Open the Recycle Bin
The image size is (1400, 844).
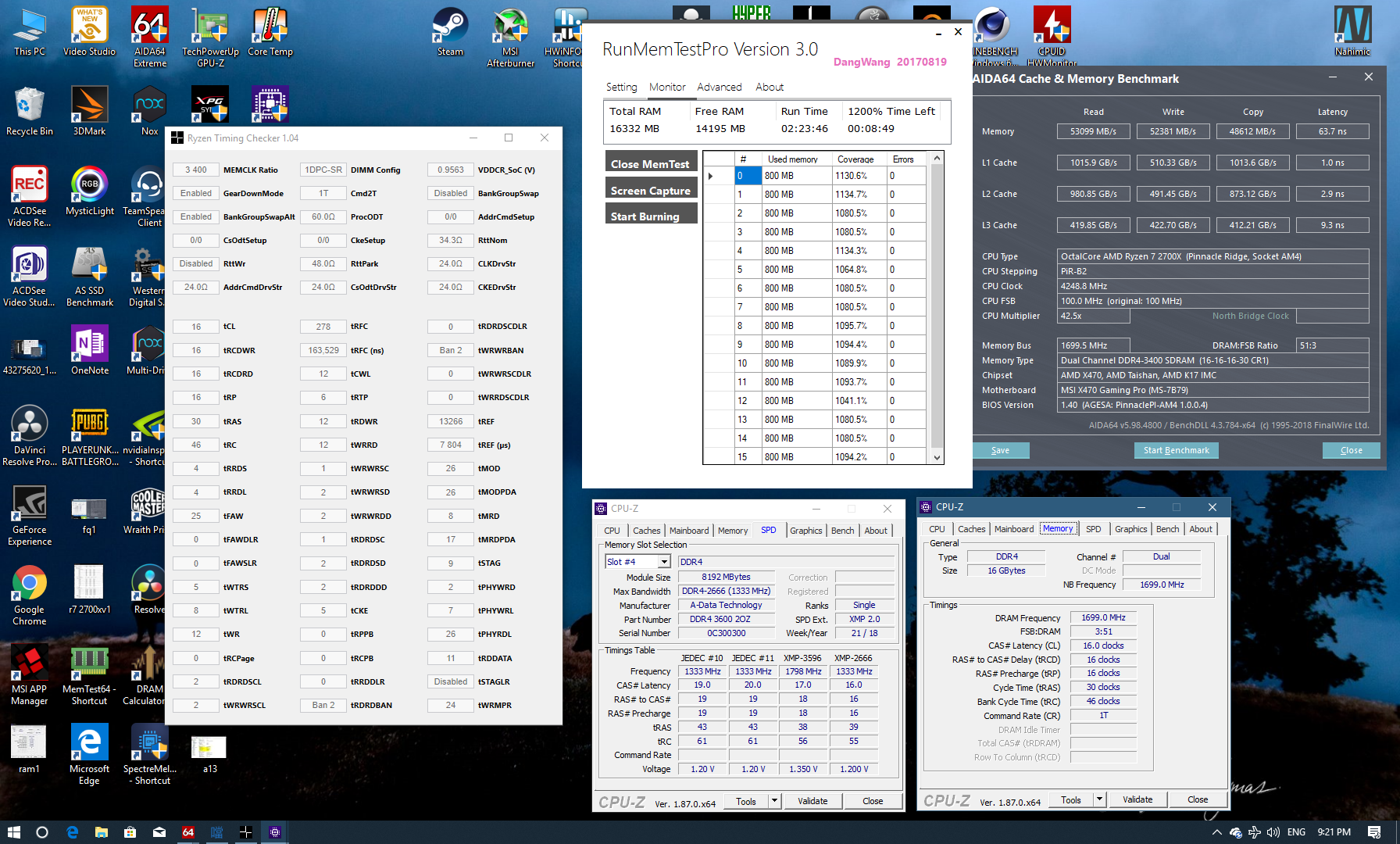[30, 112]
